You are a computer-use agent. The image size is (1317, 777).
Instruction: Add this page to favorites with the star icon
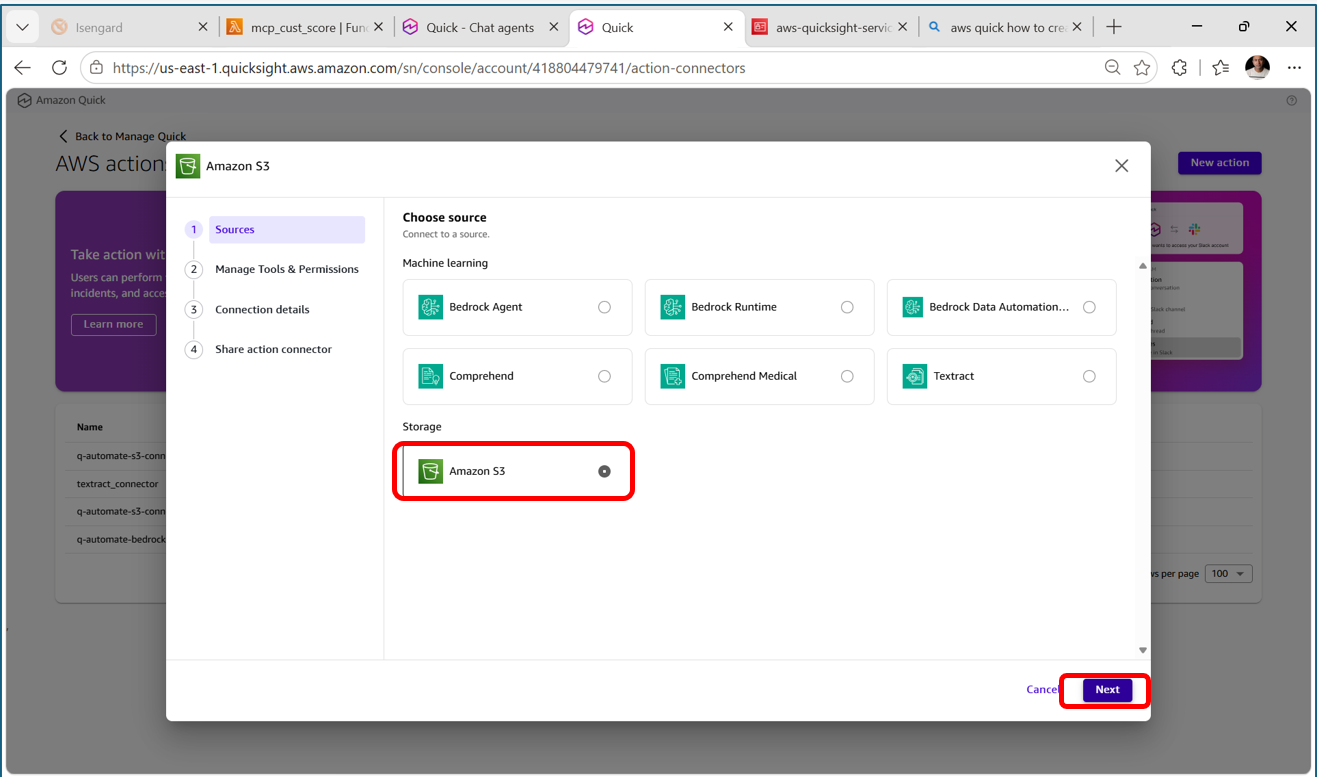[1142, 68]
